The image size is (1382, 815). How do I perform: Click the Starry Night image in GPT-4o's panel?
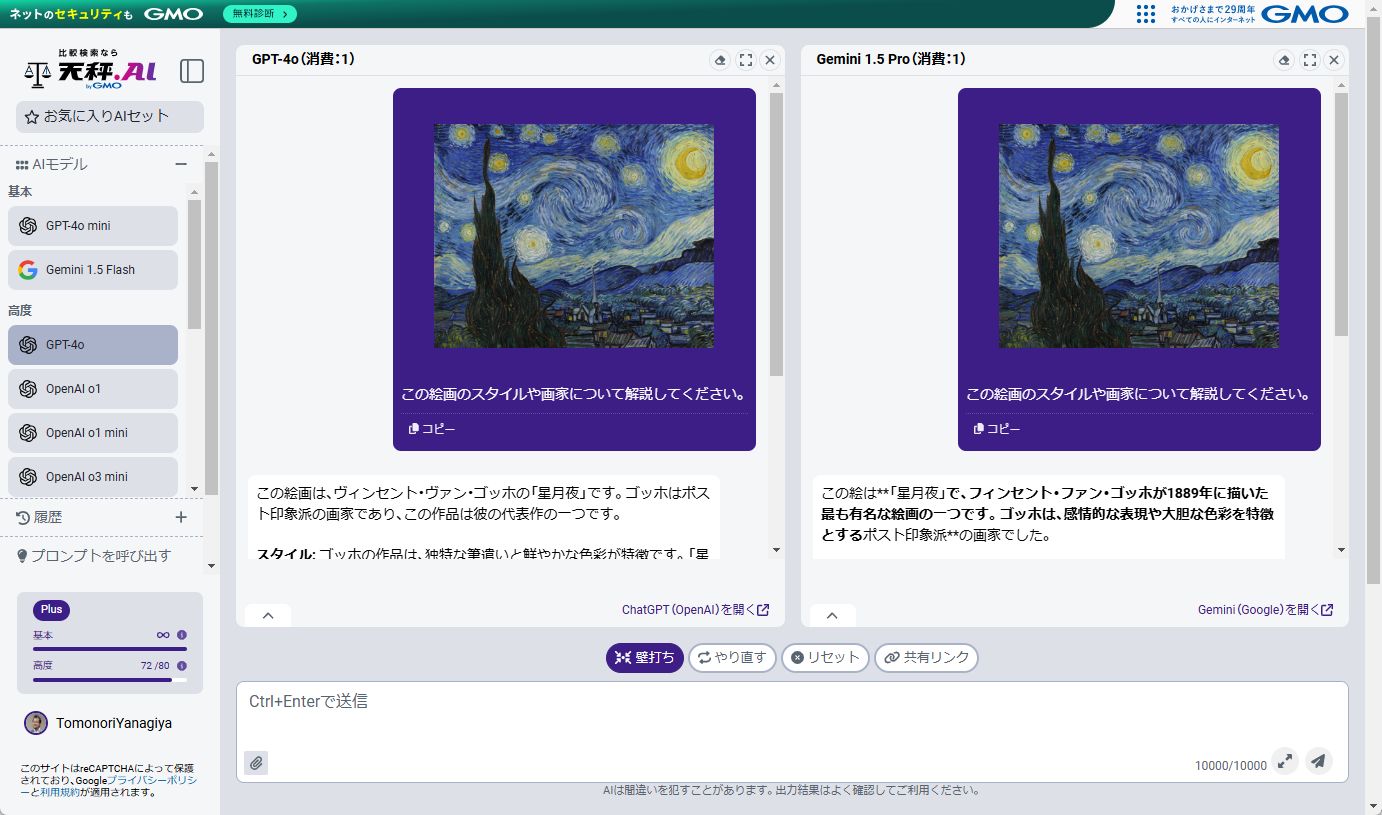coord(573,236)
